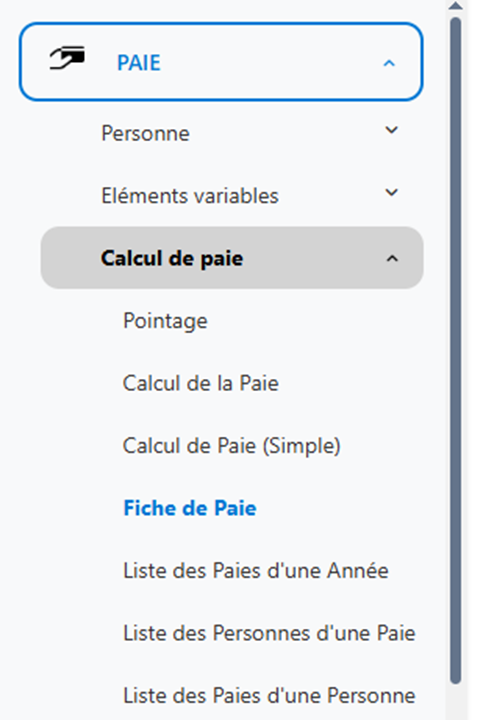Expand Eléments variables via its chevron arrow

[x=391, y=193]
